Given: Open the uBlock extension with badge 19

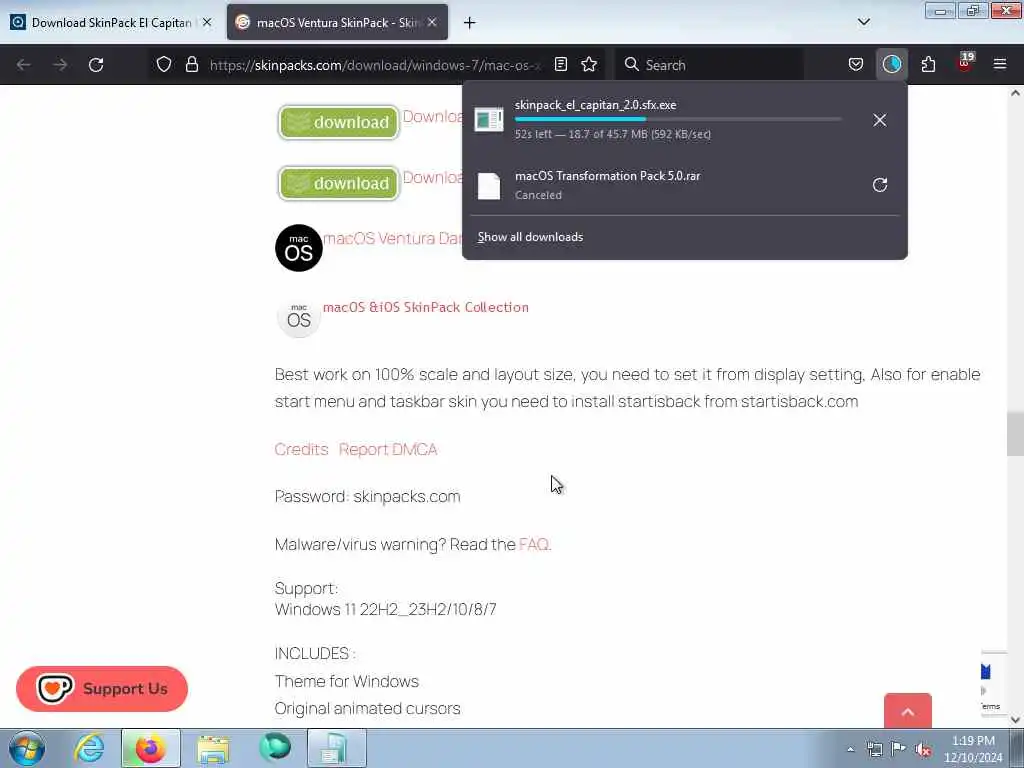Looking at the screenshot, I should tap(965, 63).
